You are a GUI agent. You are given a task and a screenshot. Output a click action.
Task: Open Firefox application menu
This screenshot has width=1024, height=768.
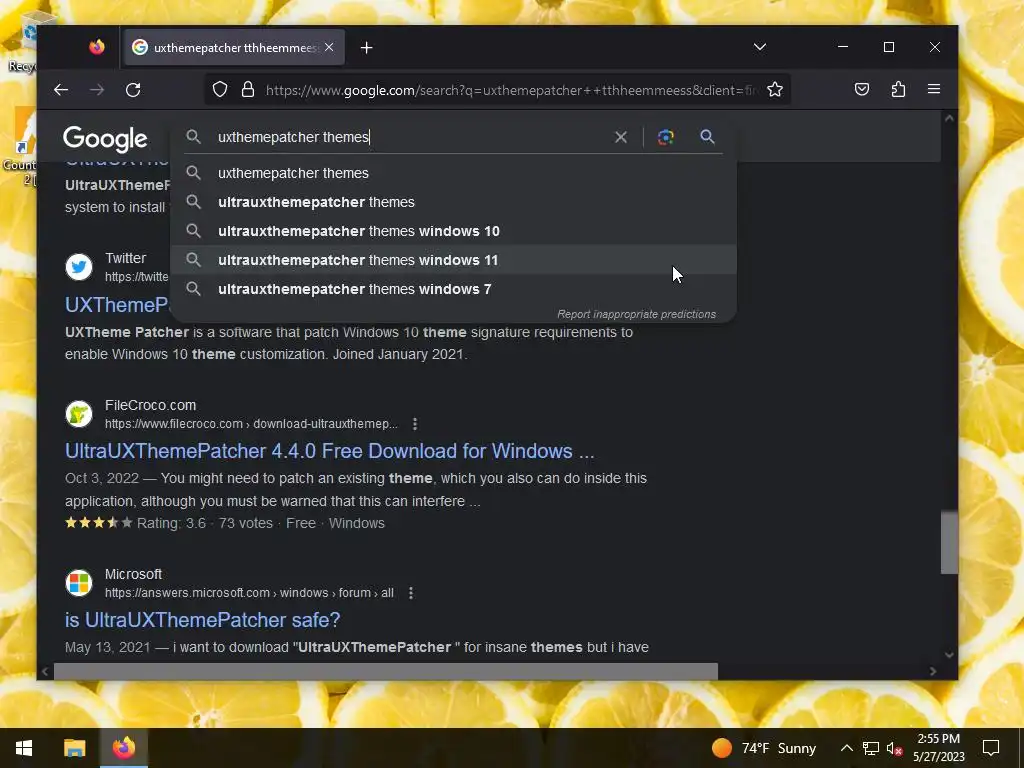[x=934, y=89]
